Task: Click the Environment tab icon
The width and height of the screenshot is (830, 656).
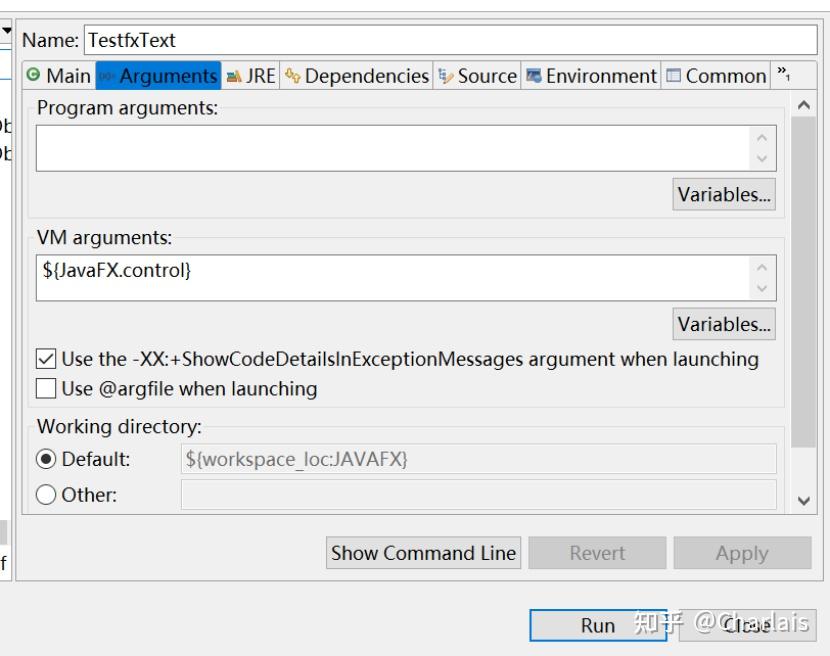Action: (534, 76)
